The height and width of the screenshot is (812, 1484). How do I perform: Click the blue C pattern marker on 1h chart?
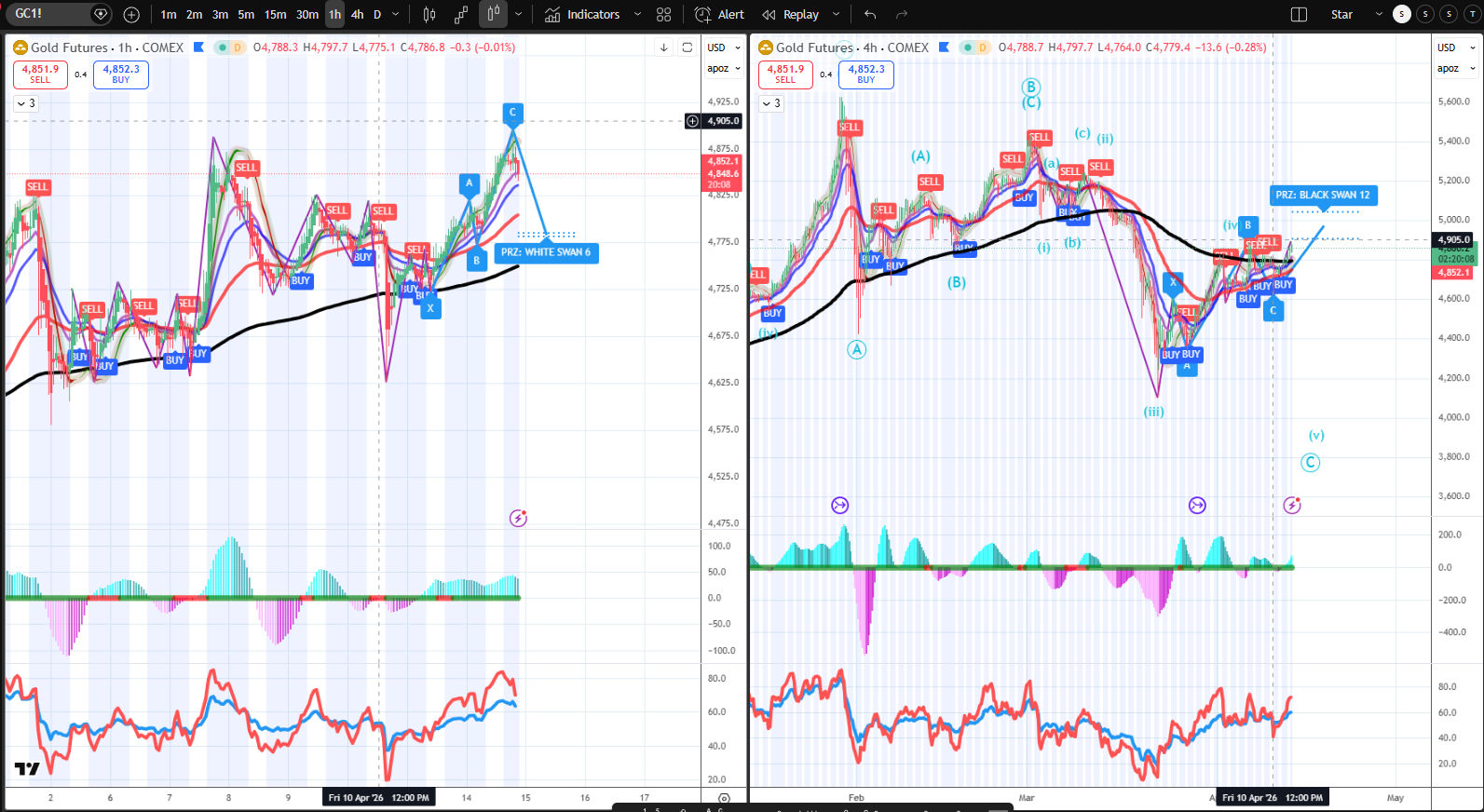512,113
